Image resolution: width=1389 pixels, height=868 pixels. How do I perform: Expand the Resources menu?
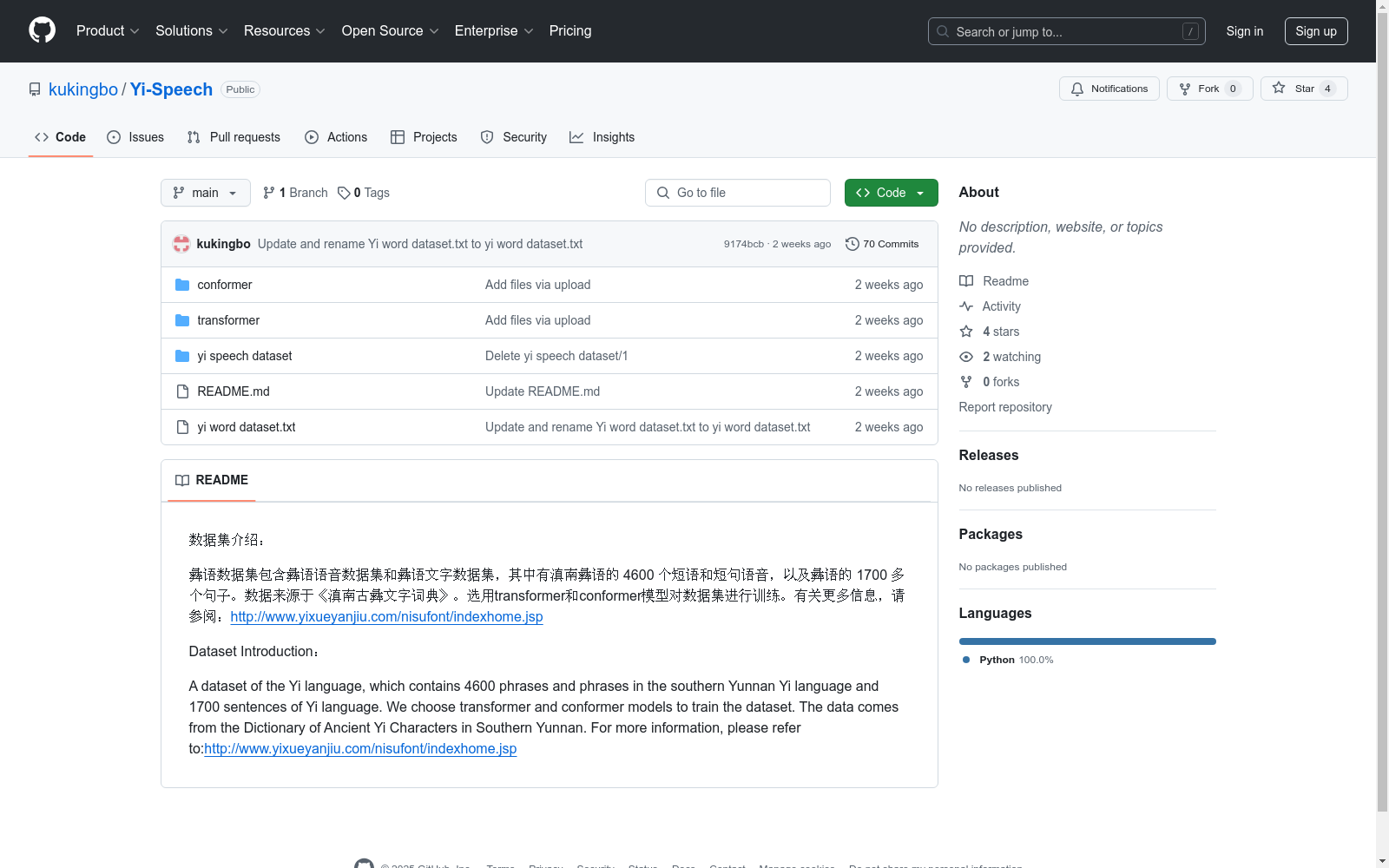click(x=285, y=30)
